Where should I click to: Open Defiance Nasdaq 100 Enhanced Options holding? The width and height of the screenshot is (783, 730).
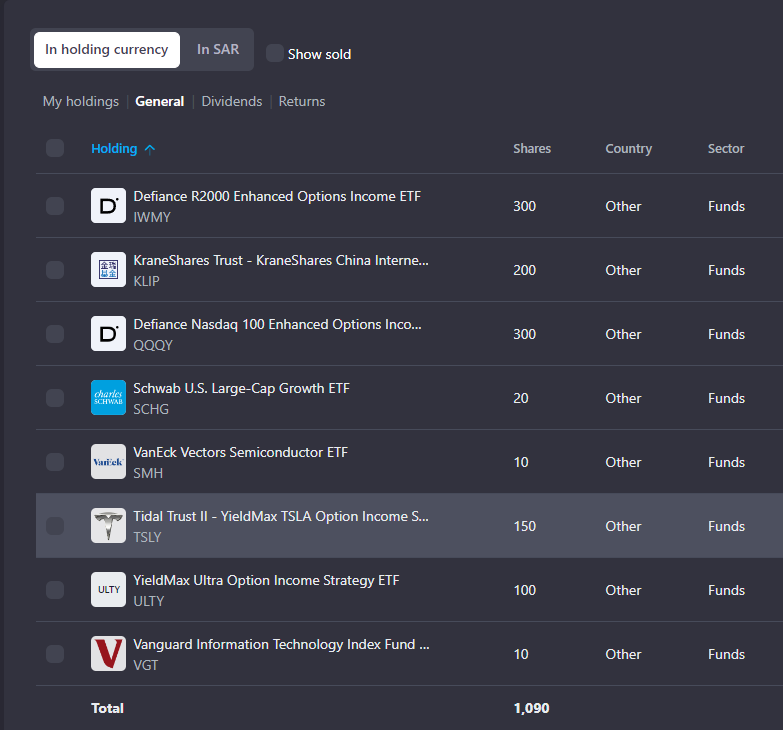coord(277,324)
